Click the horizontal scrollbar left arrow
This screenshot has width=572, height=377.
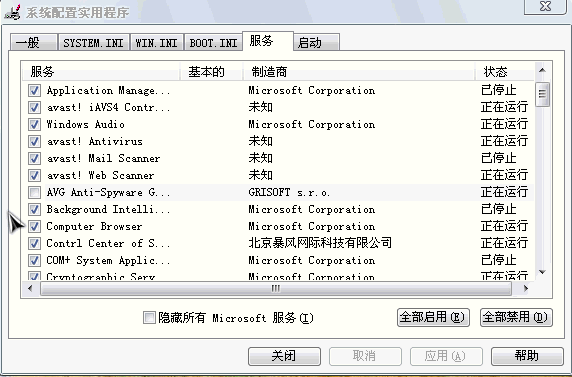[30, 289]
